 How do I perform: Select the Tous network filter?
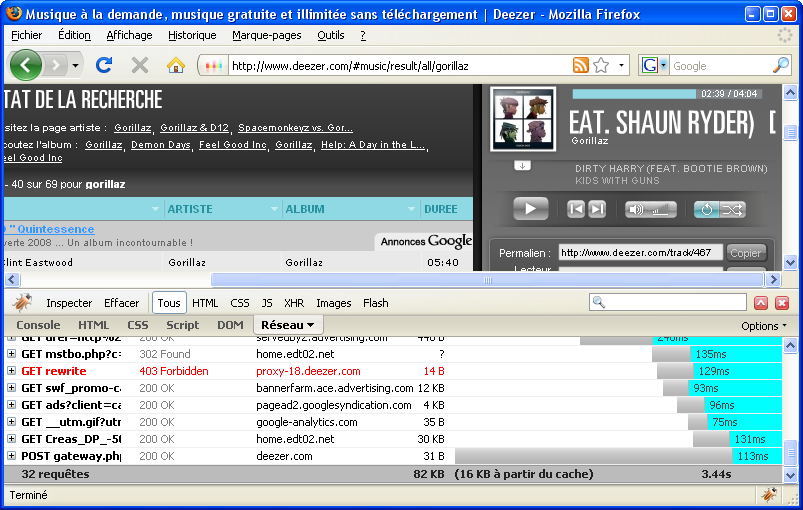169,303
